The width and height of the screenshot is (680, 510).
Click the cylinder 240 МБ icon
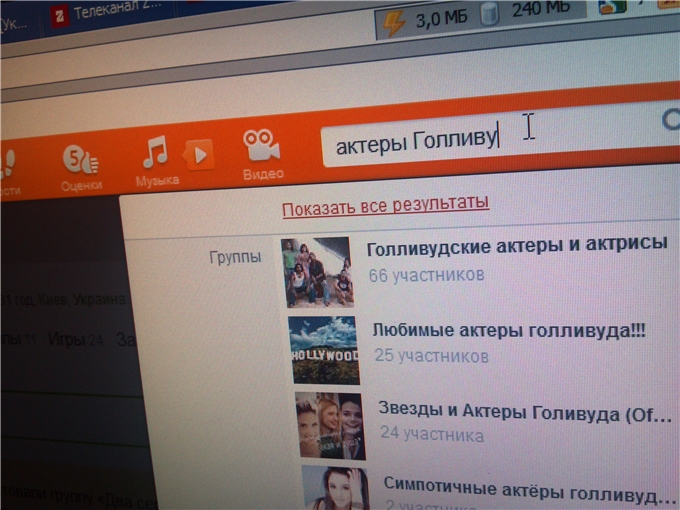point(490,16)
